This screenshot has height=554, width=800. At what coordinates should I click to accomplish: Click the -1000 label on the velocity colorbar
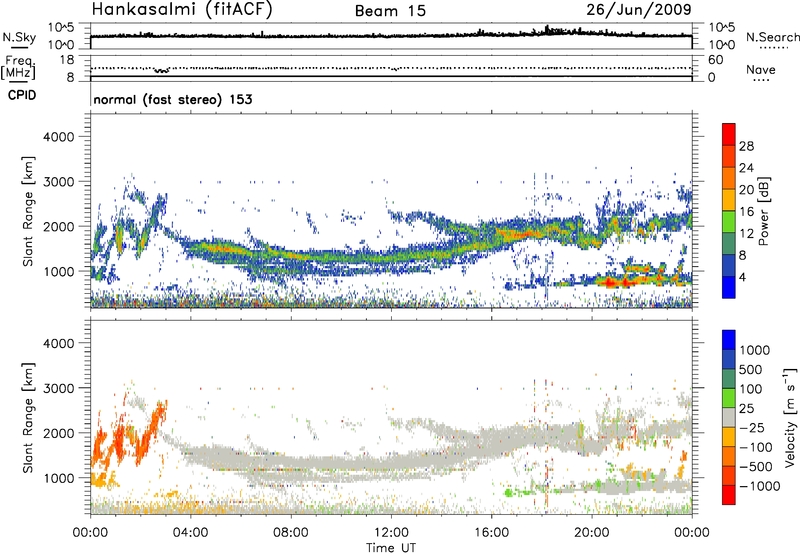(x=759, y=486)
